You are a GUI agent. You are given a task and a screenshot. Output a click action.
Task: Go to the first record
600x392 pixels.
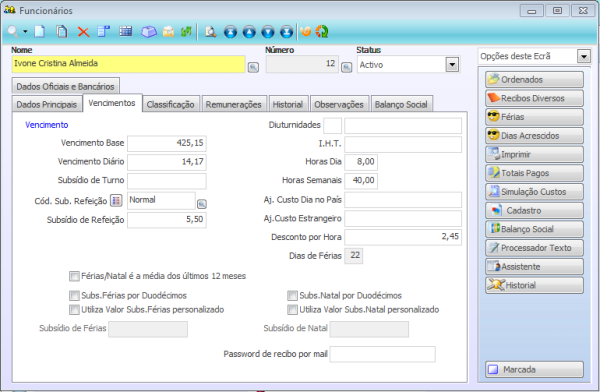[230, 32]
